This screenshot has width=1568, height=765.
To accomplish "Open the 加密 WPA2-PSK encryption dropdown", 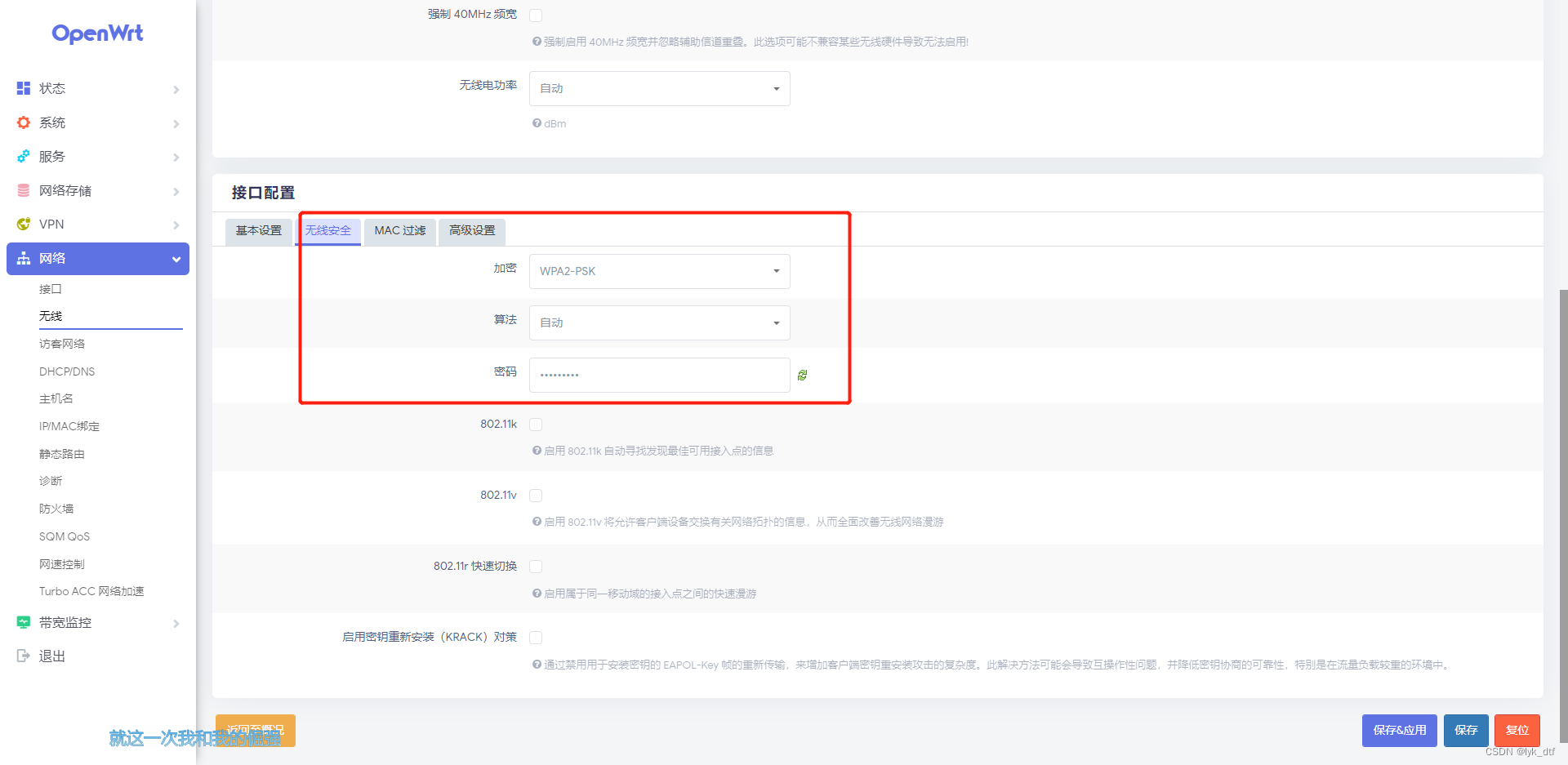I will 658,271.
